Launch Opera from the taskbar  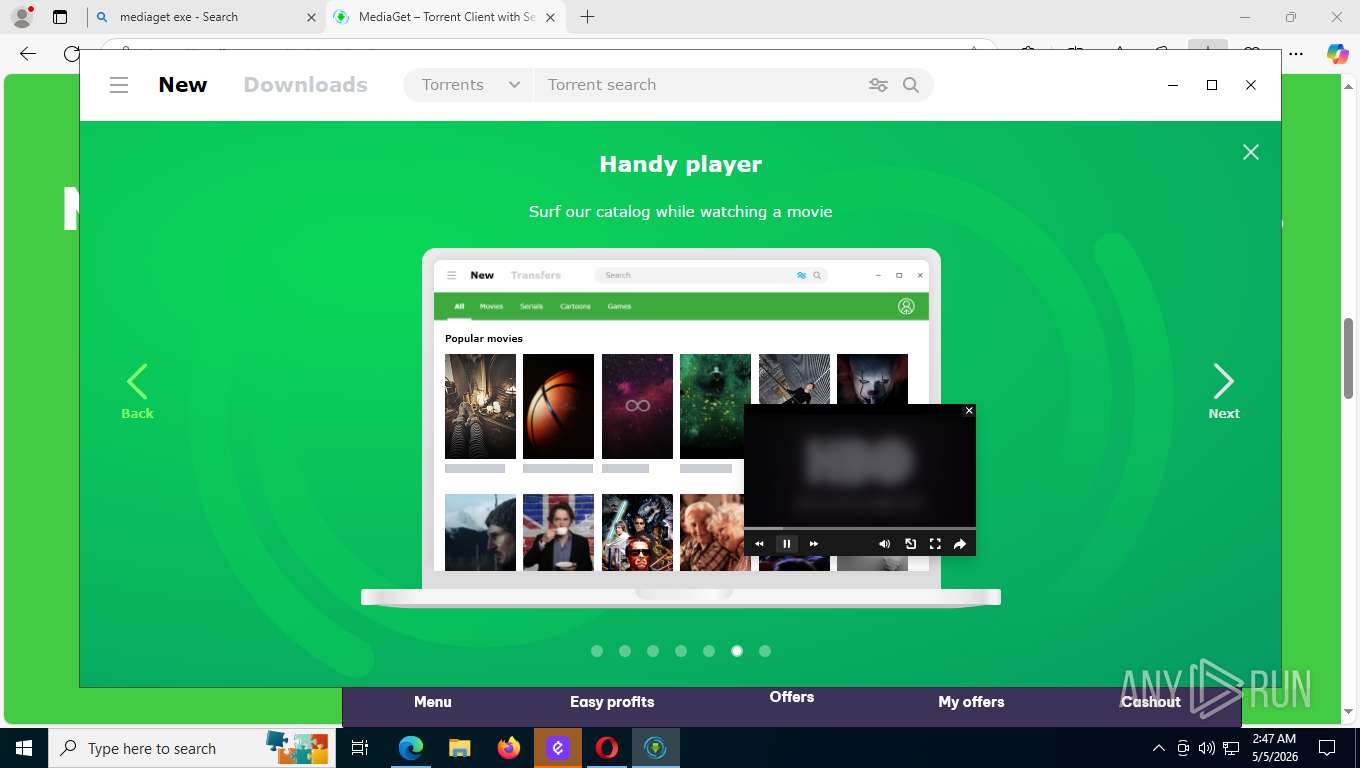tap(607, 748)
